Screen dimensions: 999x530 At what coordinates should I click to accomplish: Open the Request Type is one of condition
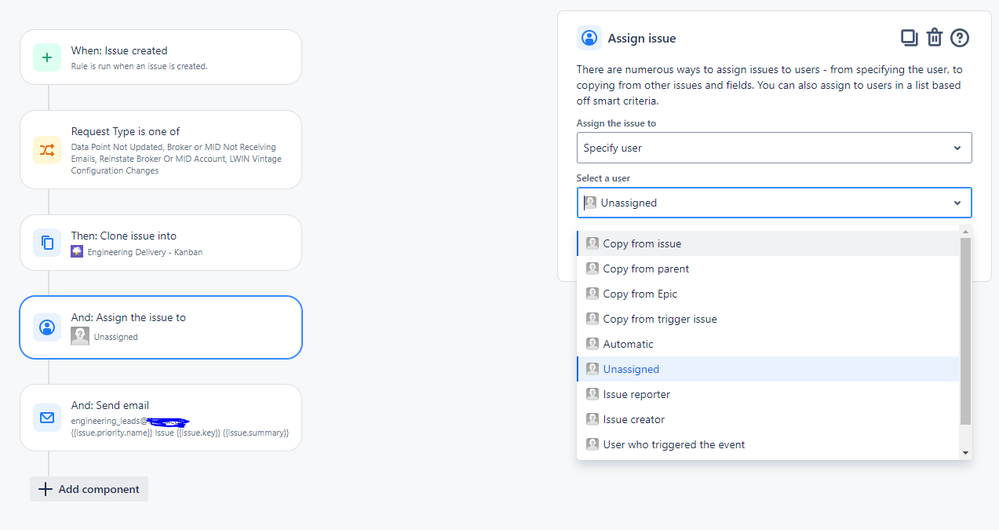pyautogui.click(x=161, y=150)
